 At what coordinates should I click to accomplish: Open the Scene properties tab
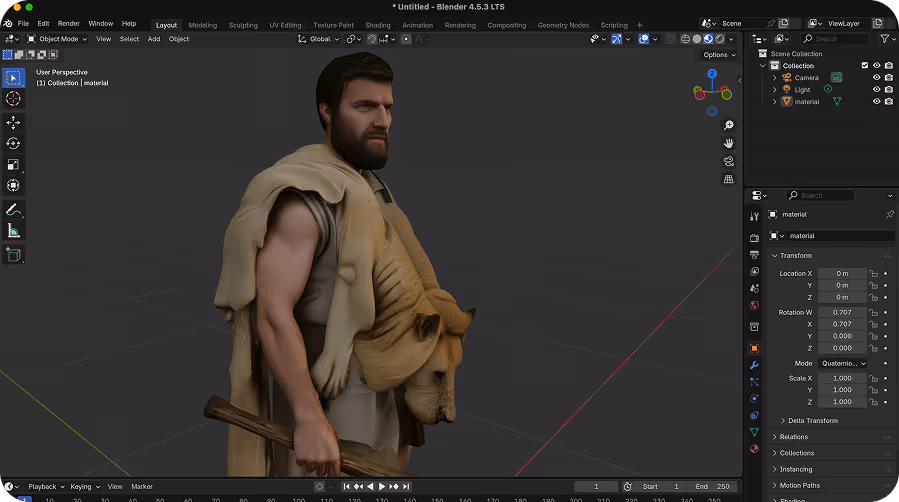(755, 288)
